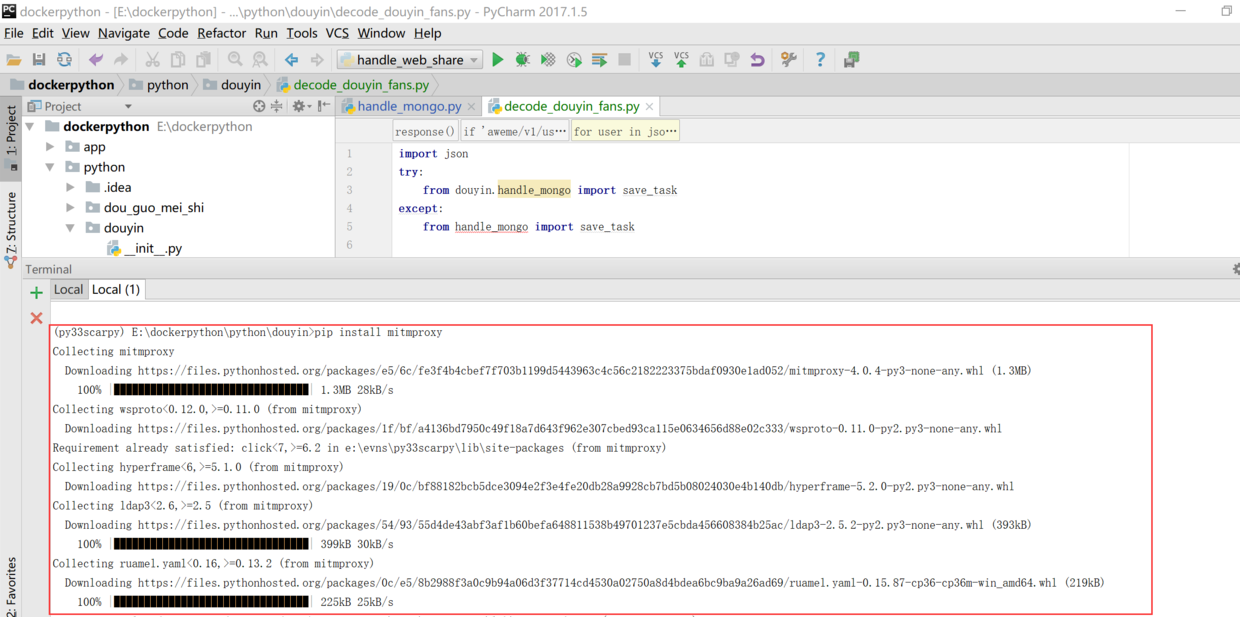Open the Navigate menu
Viewport: 1240px width, 617px height.
pos(124,33)
